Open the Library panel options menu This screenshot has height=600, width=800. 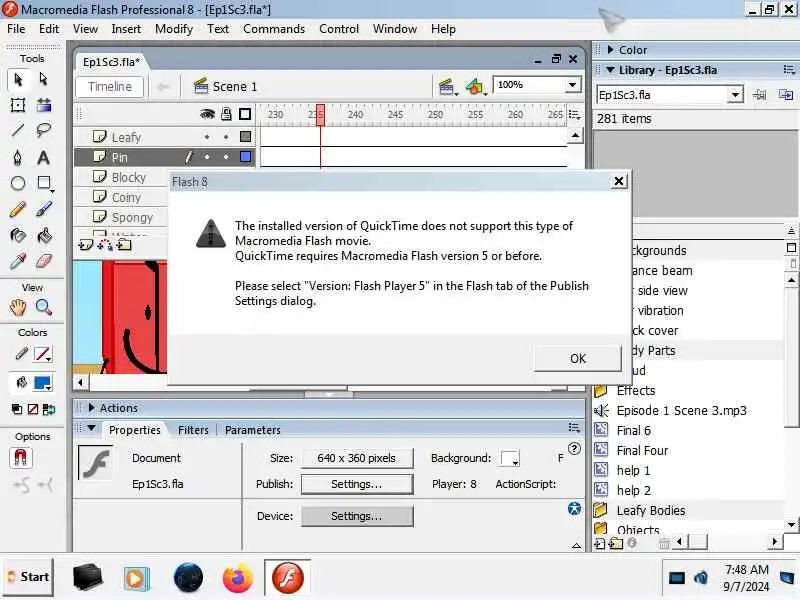(x=789, y=70)
